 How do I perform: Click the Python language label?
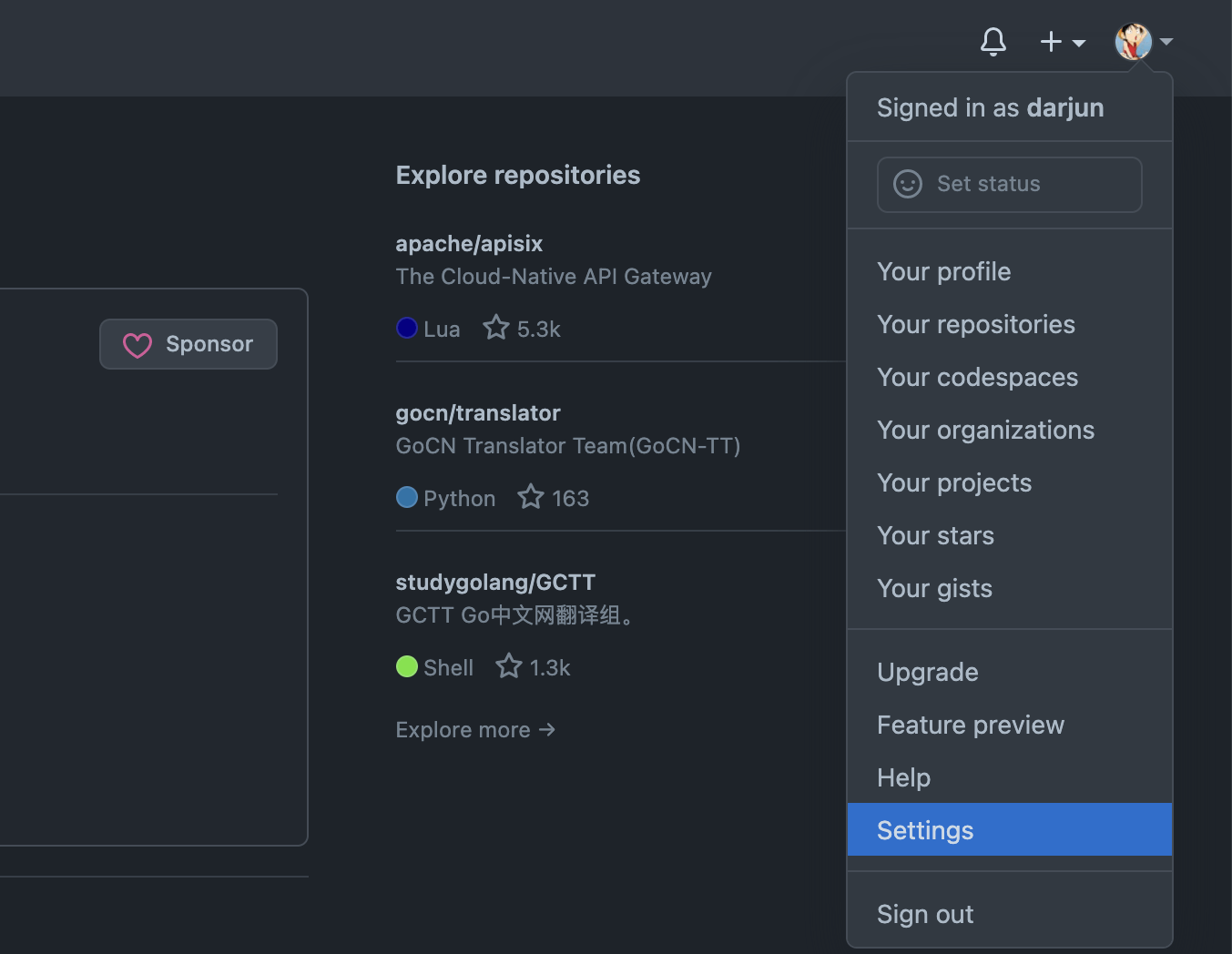(x=460, y=499)
